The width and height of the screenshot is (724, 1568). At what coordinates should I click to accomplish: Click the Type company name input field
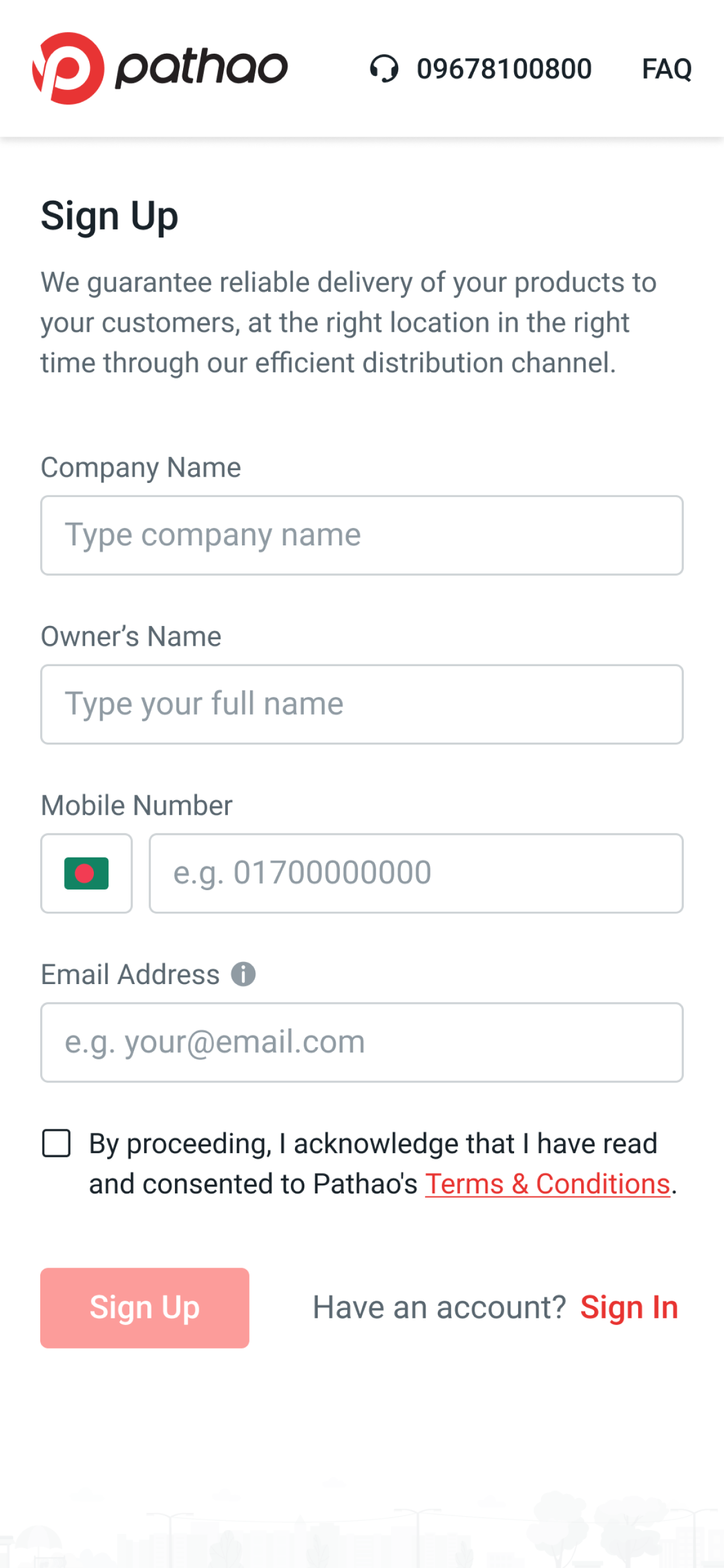point(361,534)
